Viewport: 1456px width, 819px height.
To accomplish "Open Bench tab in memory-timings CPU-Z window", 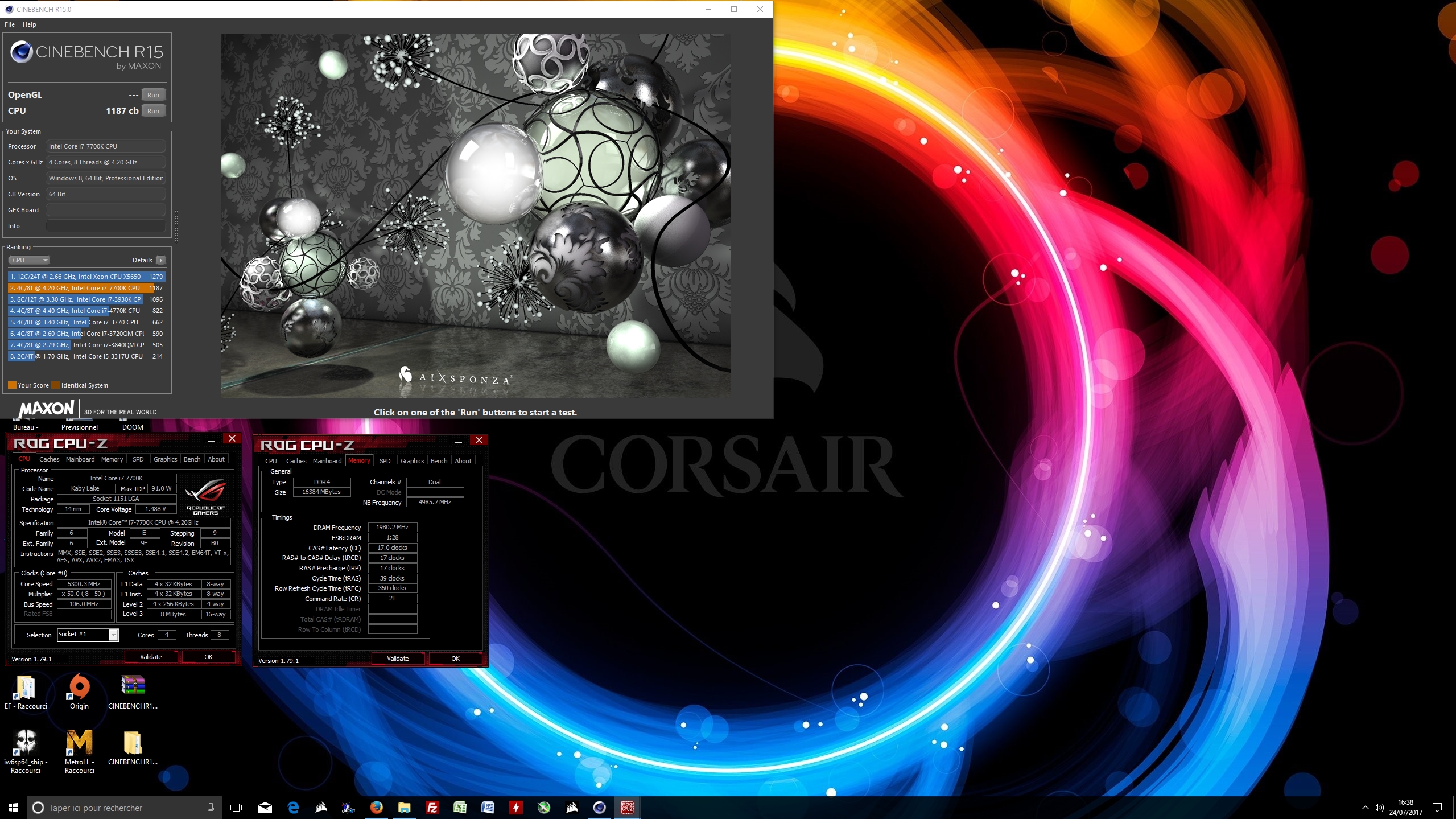I will point(439,461).
